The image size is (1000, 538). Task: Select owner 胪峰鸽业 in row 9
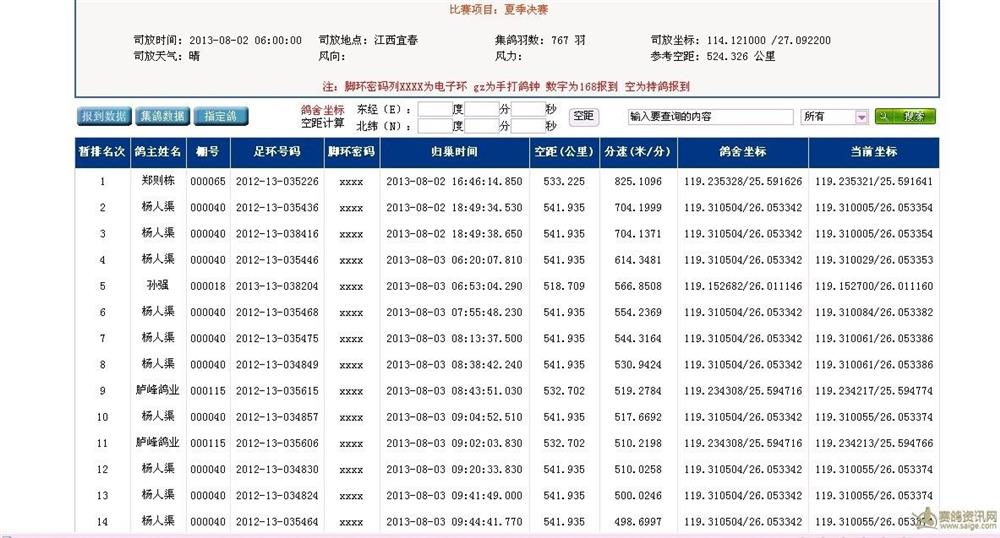(158, 389)
